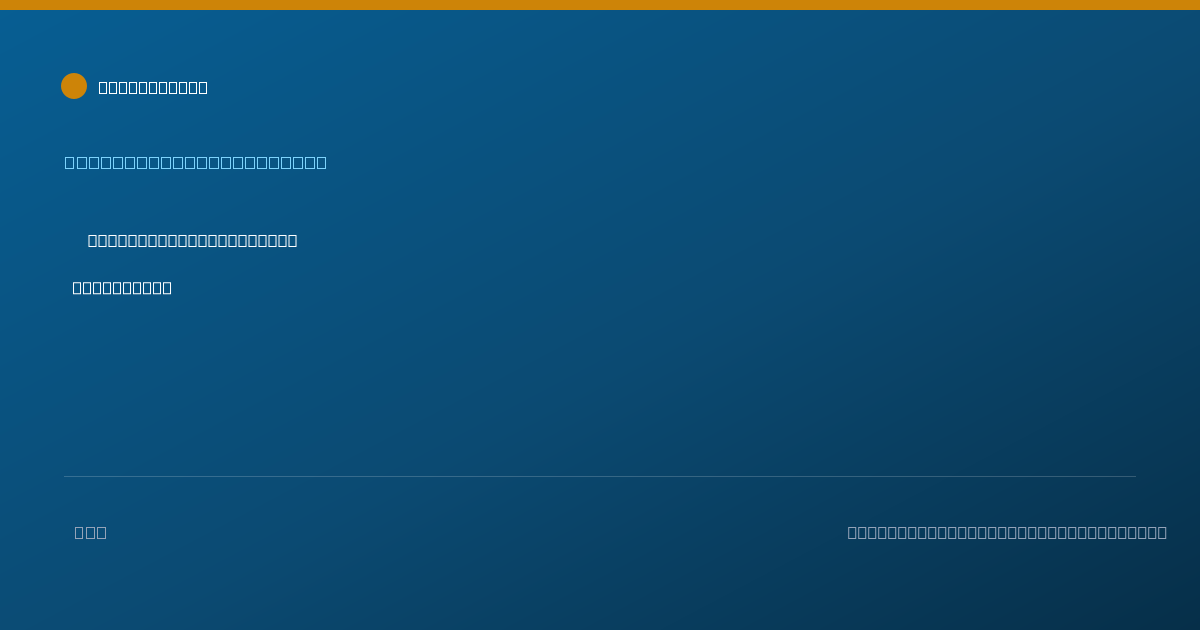
Task: Click the orange accent bar along the top
Action: pyautogui.click(x=600, y=5)
